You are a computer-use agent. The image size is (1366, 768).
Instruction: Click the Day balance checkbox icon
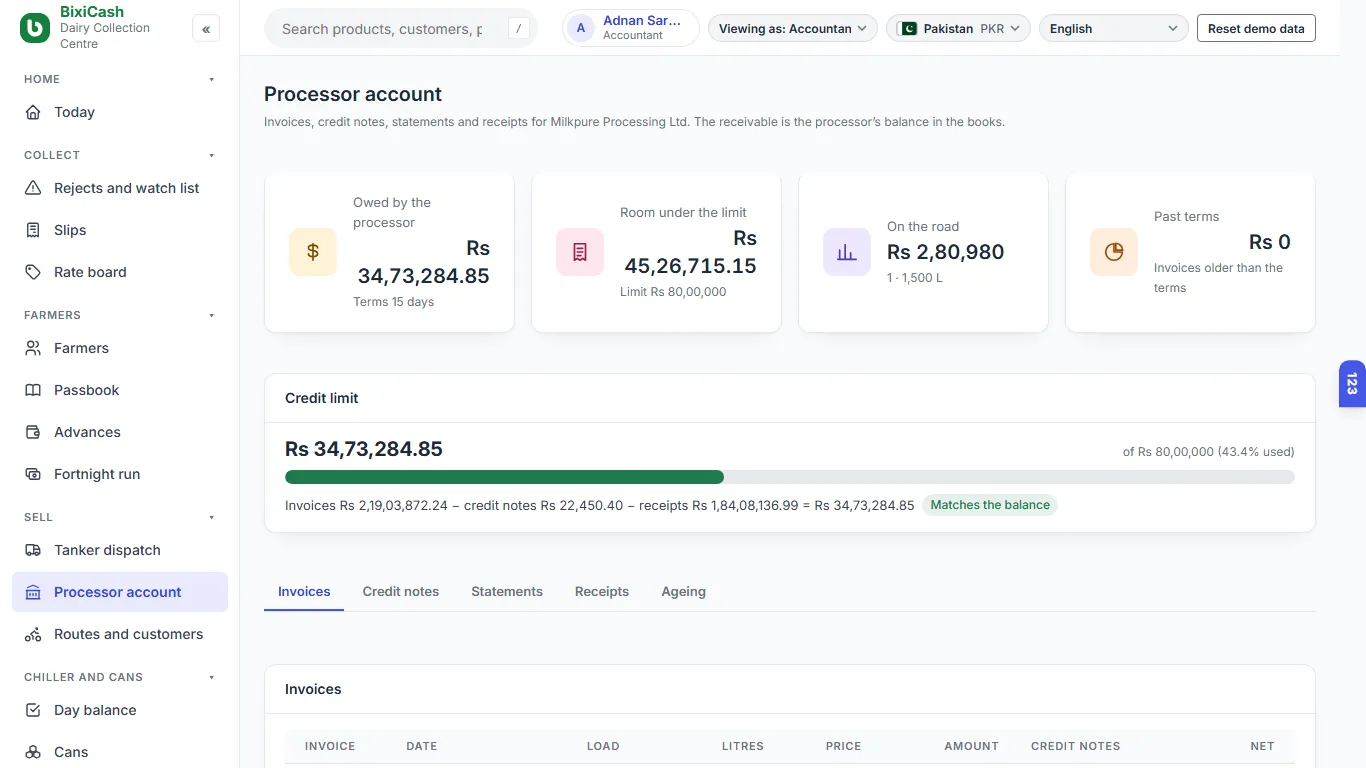pyautogui.click(x=33, y=710)
